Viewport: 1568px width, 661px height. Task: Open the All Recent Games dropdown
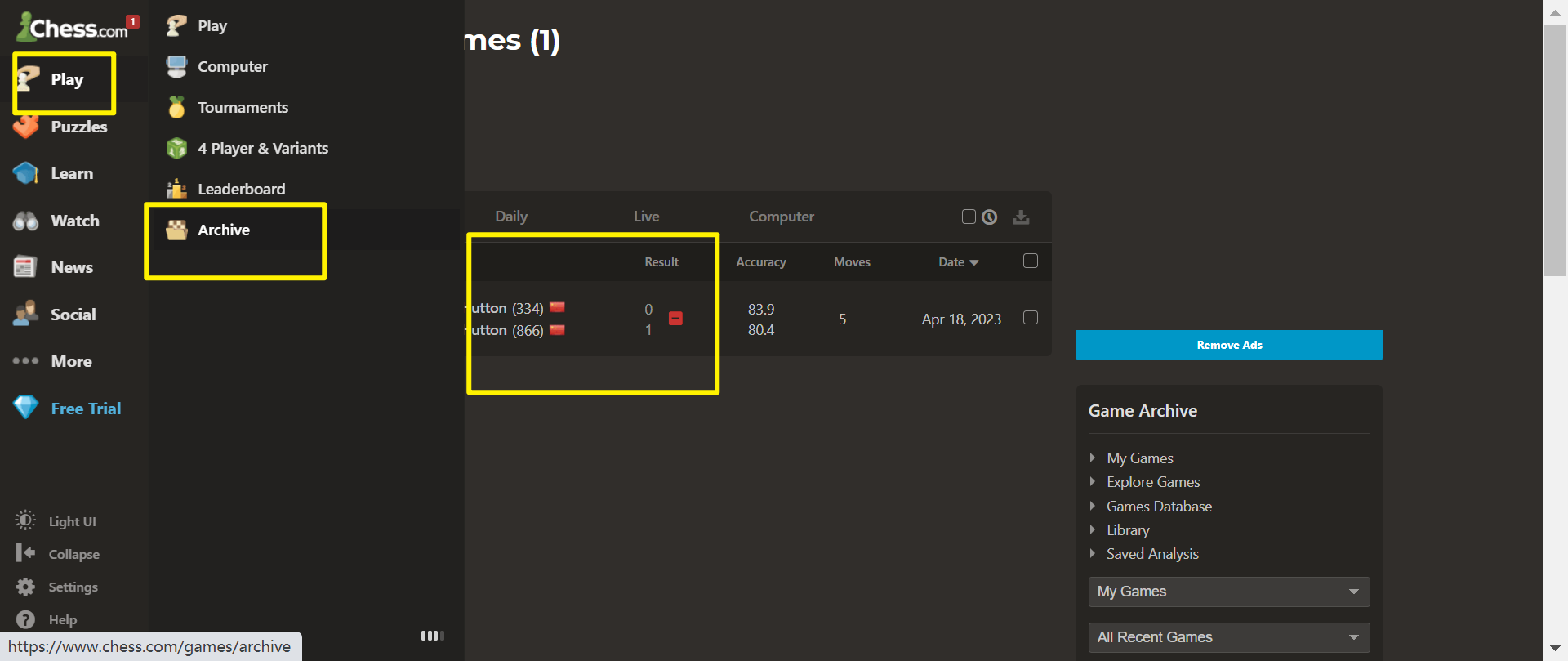(x=1229, y=637)
